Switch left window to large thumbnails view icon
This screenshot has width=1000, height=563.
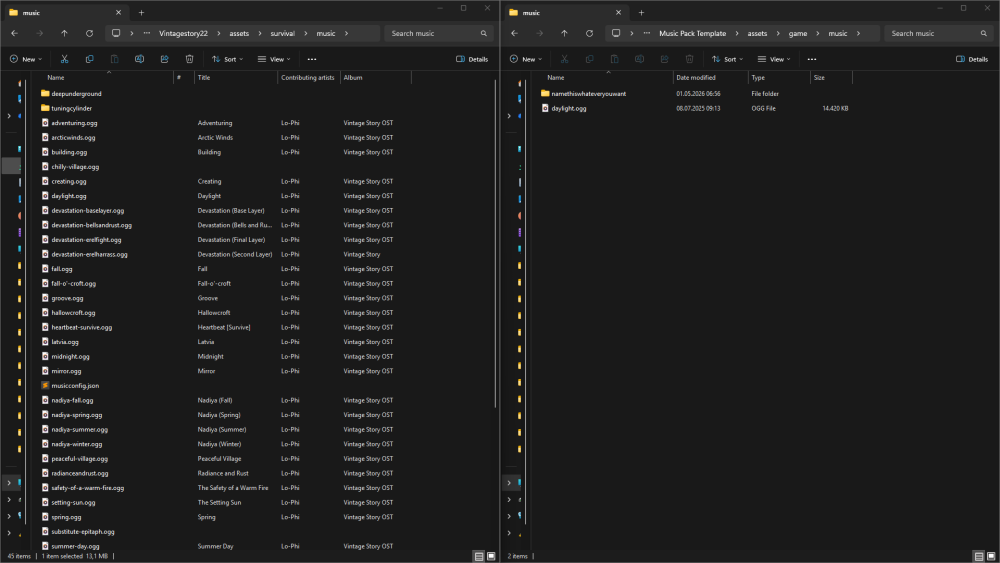[x=491, y=556]
